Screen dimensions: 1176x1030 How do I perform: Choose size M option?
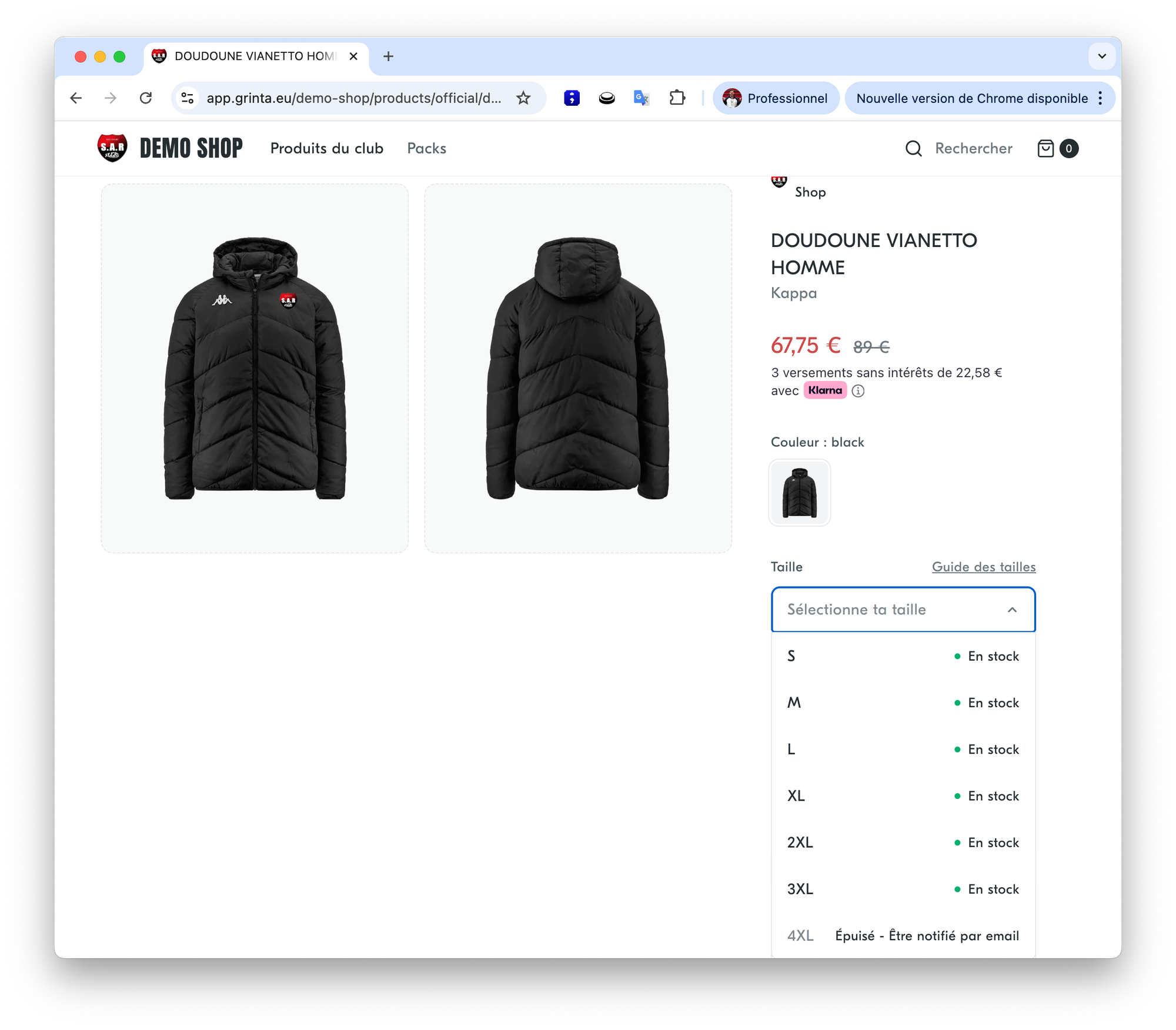[x=903, y=703]
